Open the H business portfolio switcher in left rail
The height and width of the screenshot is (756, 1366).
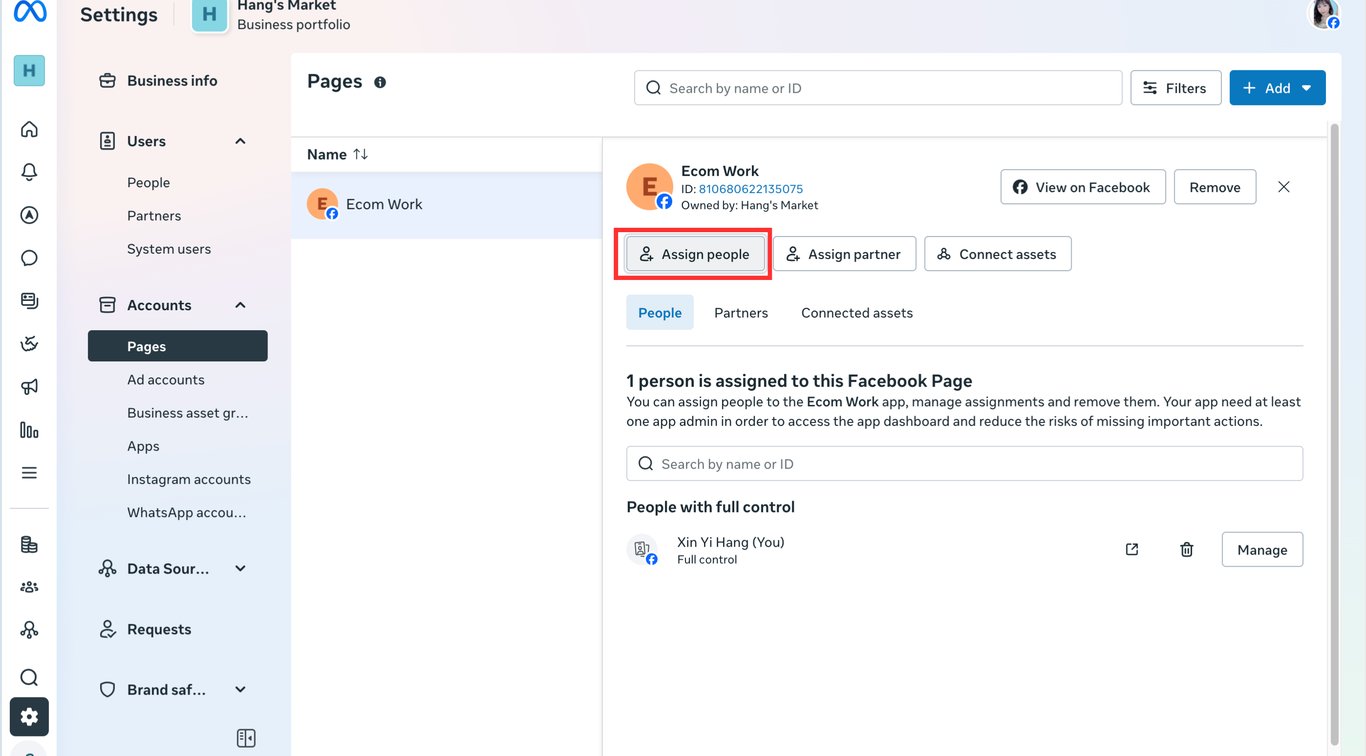[29, 70]
